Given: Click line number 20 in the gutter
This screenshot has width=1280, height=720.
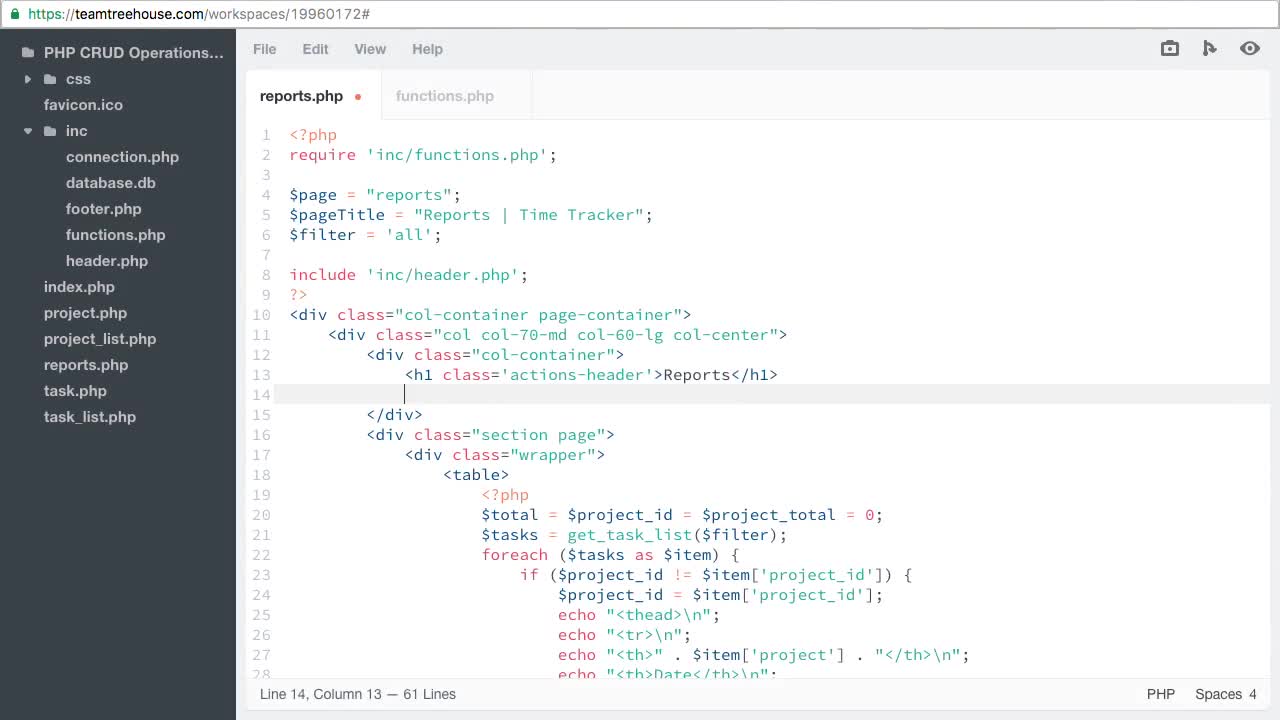Looking at the screenshot, I should (x=262, y=515).
